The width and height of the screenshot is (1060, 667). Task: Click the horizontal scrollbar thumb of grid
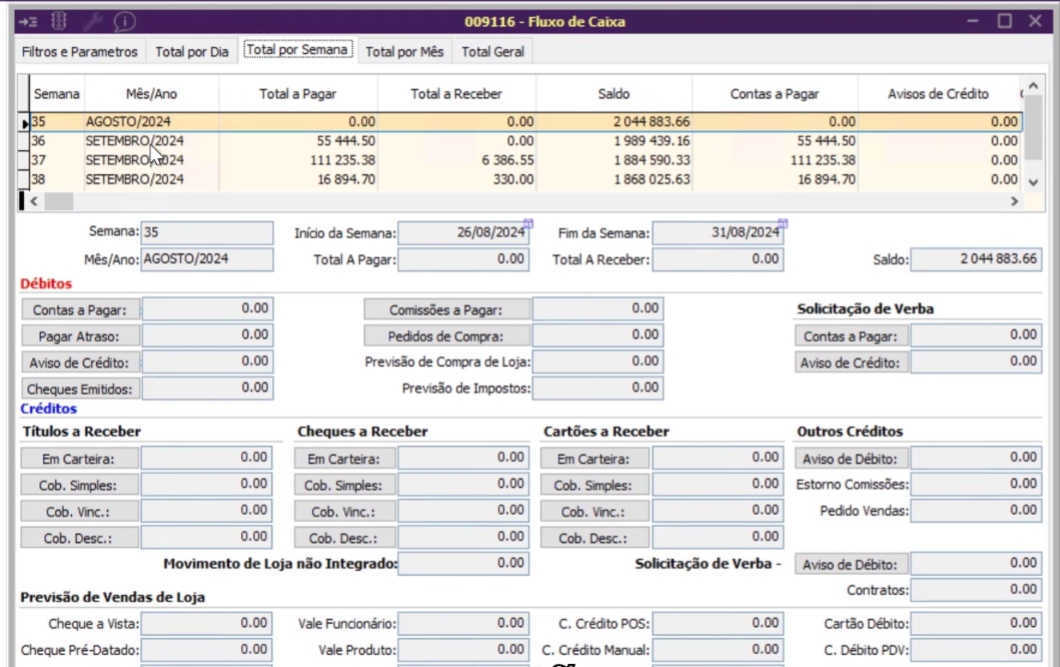(59, 201)
